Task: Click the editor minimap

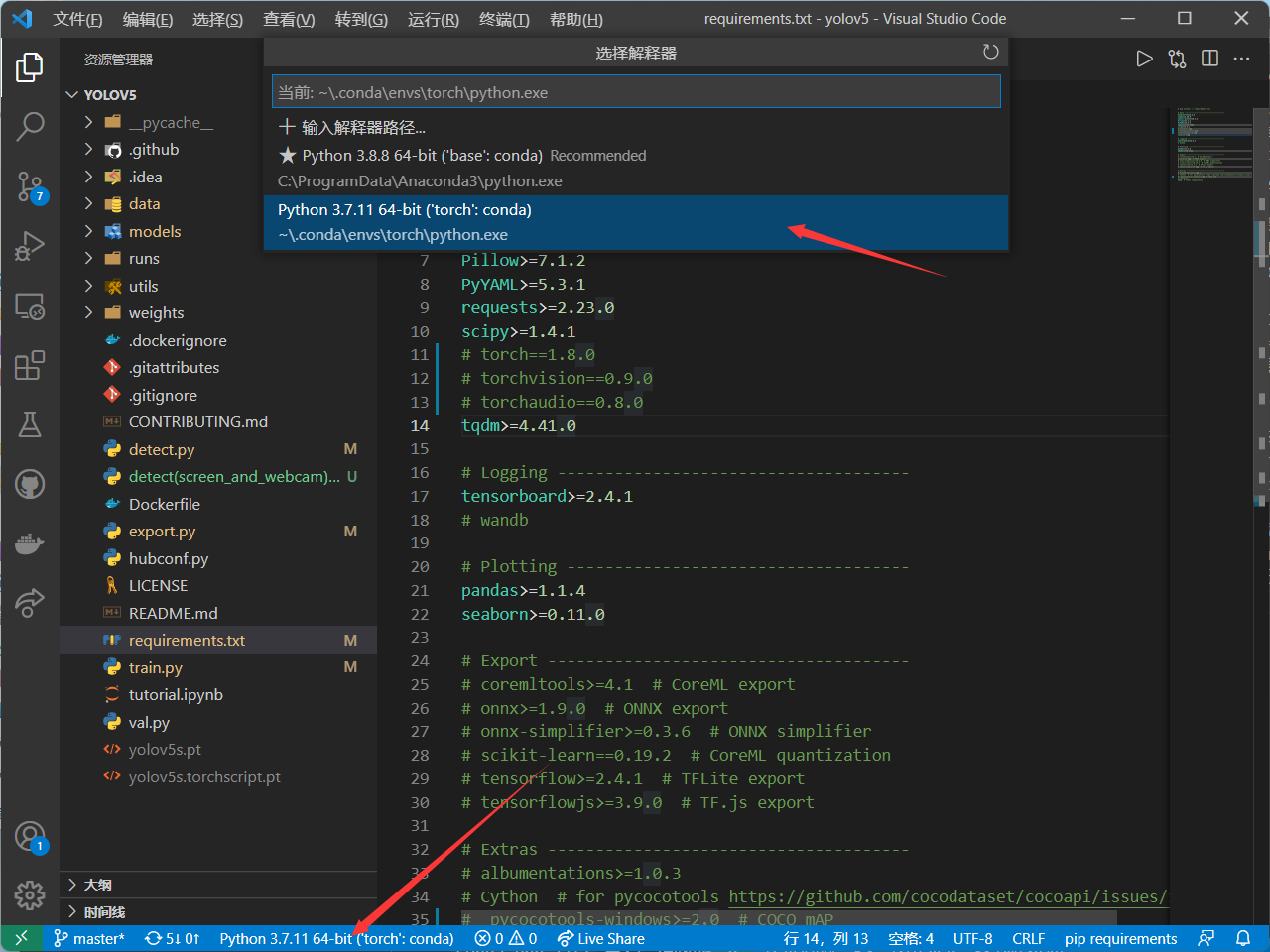Action: (1213, 144)
